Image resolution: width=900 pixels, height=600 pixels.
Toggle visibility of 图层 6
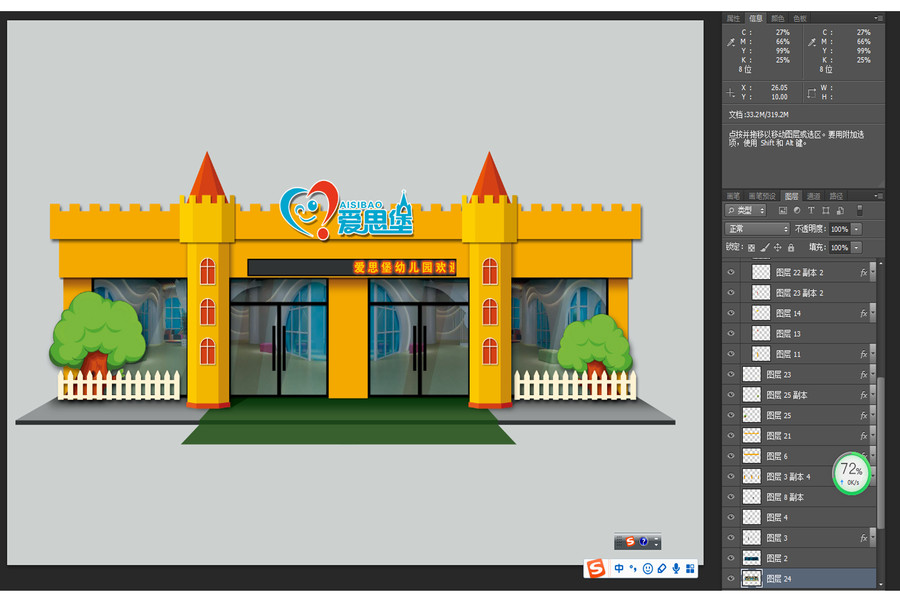tap(731, 456)
